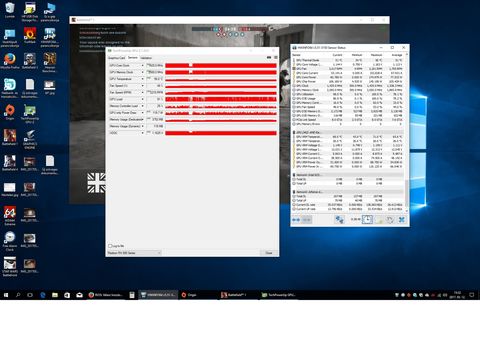Select the Recycle Bin desktop icon
The image size is (480, 360).
[10, 10]
